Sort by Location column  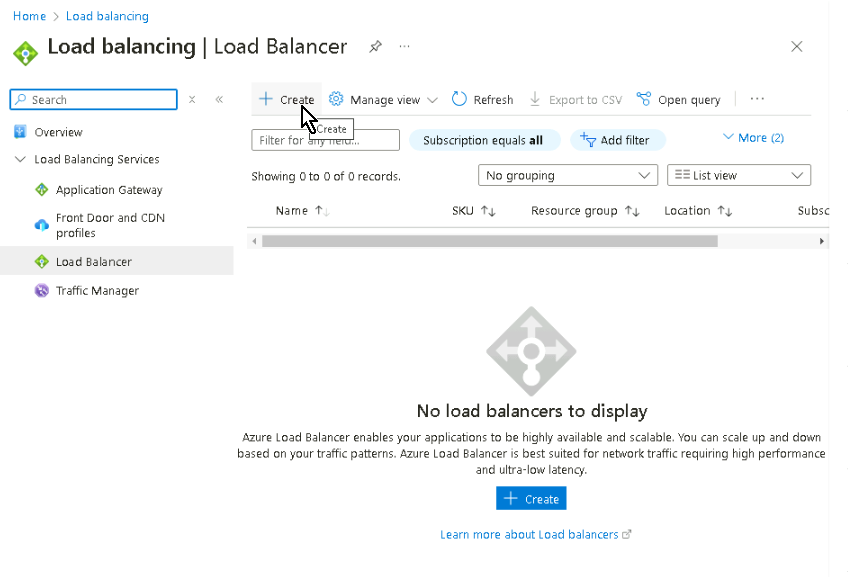point(698,210)
